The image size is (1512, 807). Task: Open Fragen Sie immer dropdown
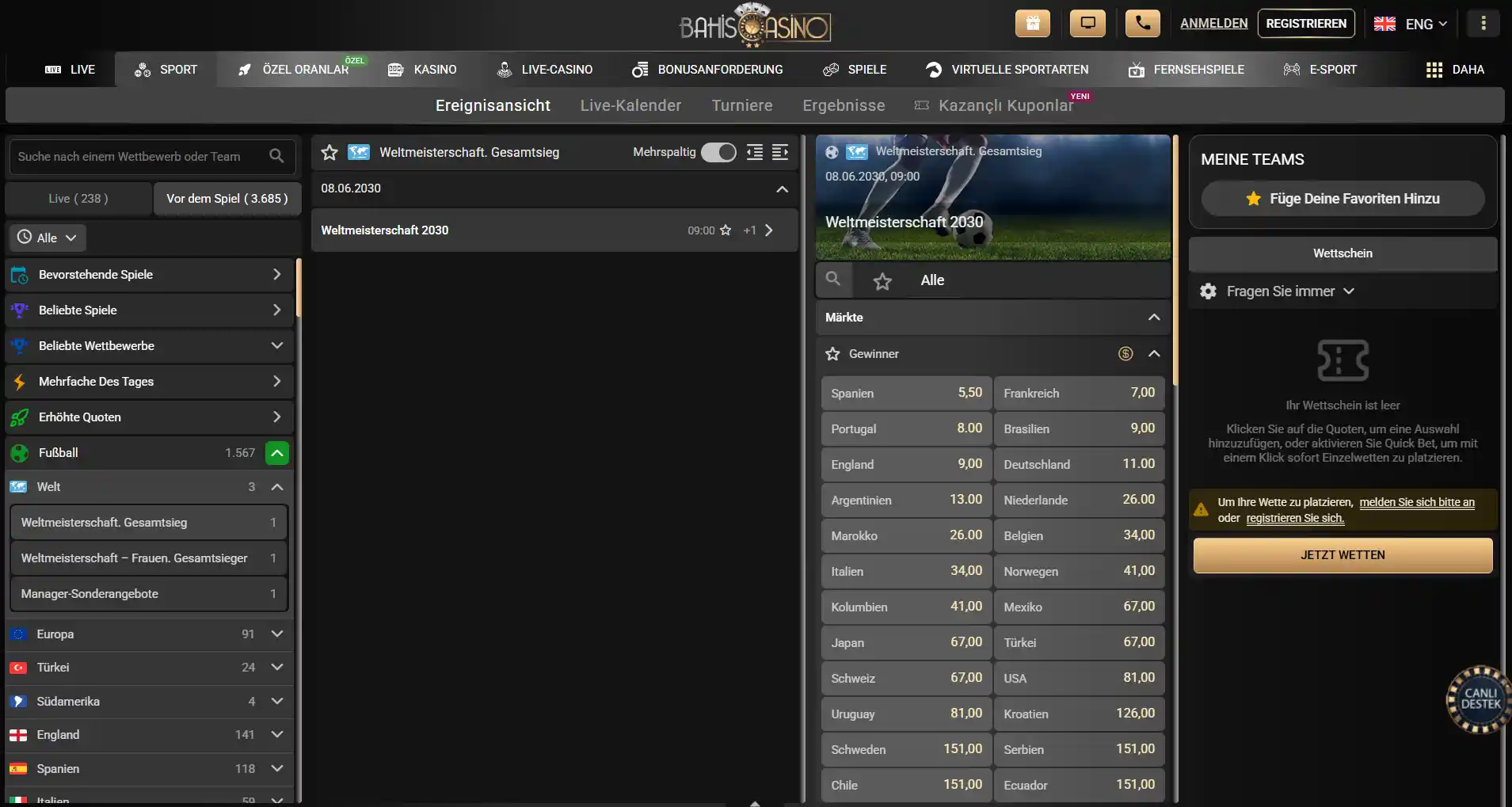click(x=1290, y=291)
